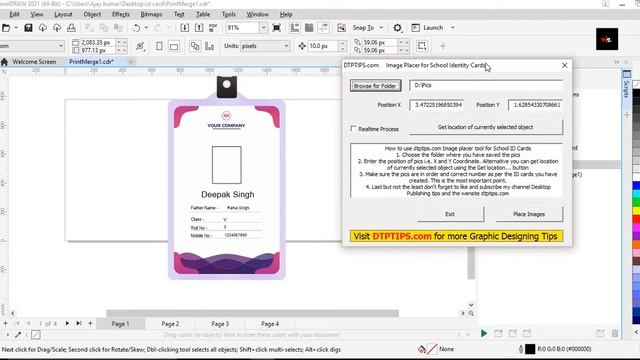The height and width of the screenshot is (360, 640).
Task: Open the Layout menu
Action: 63,14
